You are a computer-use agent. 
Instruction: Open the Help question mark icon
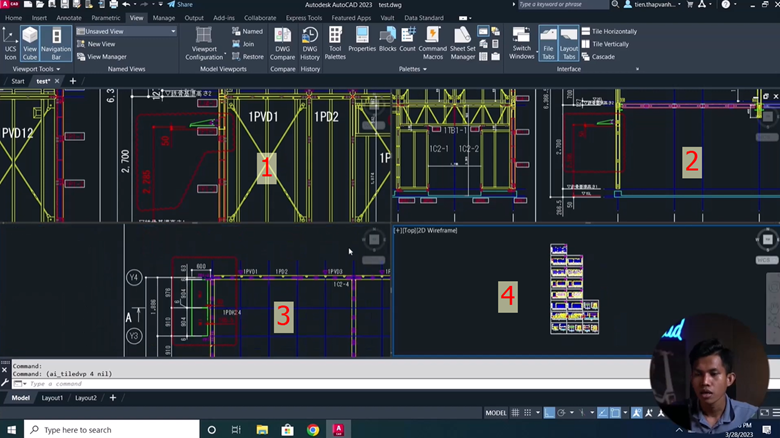(726, 4)
